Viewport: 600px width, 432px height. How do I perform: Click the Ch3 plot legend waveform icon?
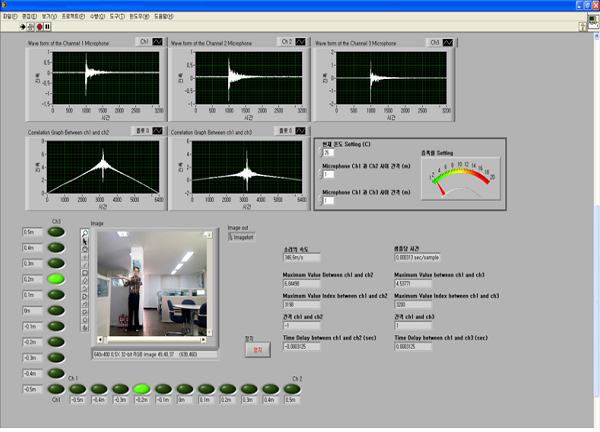pos(448,43)
